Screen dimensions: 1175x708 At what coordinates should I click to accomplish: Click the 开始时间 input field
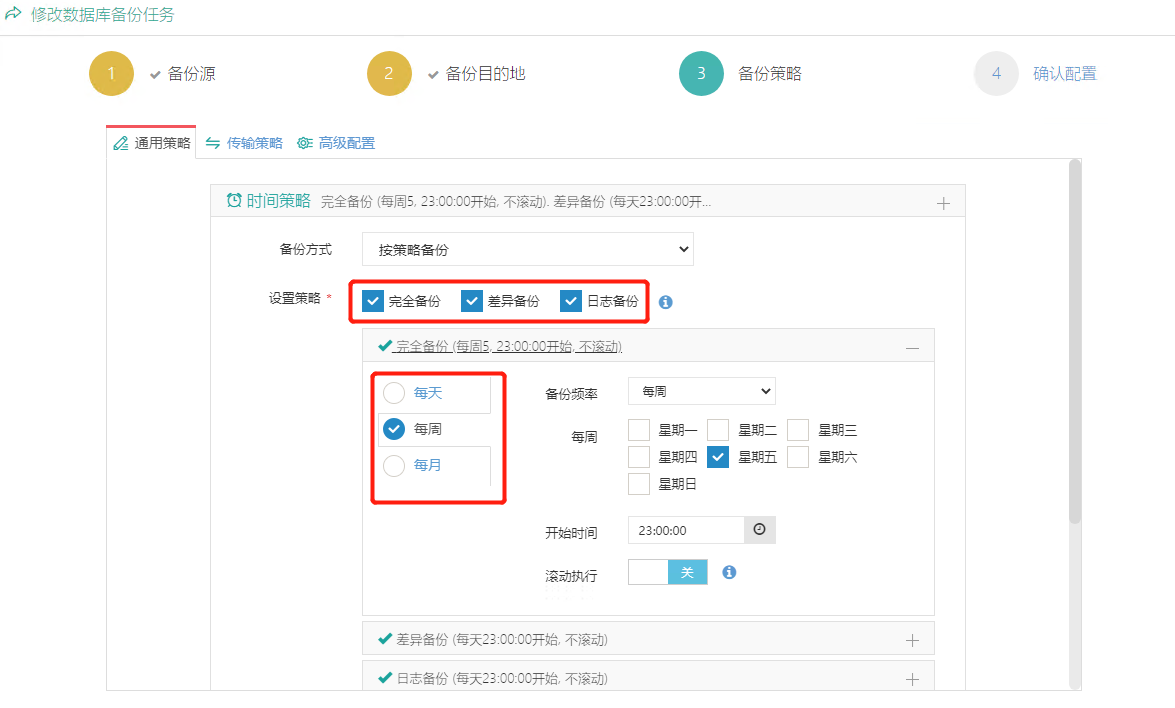click(685, 530)
